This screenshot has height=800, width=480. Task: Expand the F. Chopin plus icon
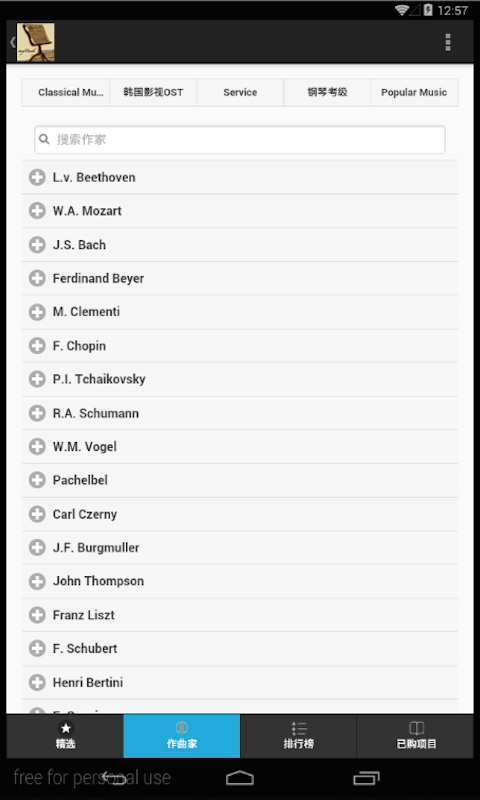point(37,346)
